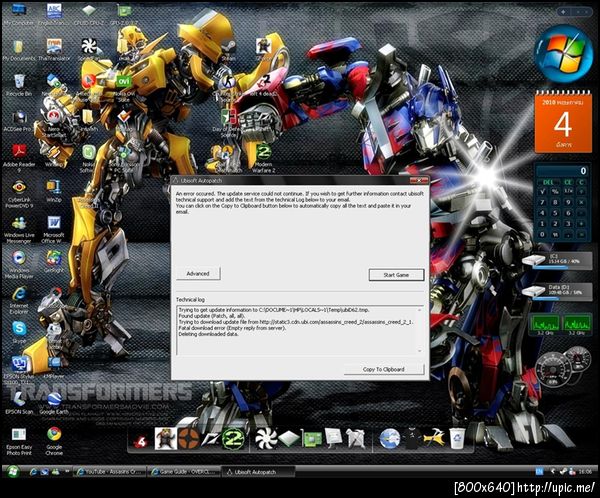Click the Windows Start button

13,471
